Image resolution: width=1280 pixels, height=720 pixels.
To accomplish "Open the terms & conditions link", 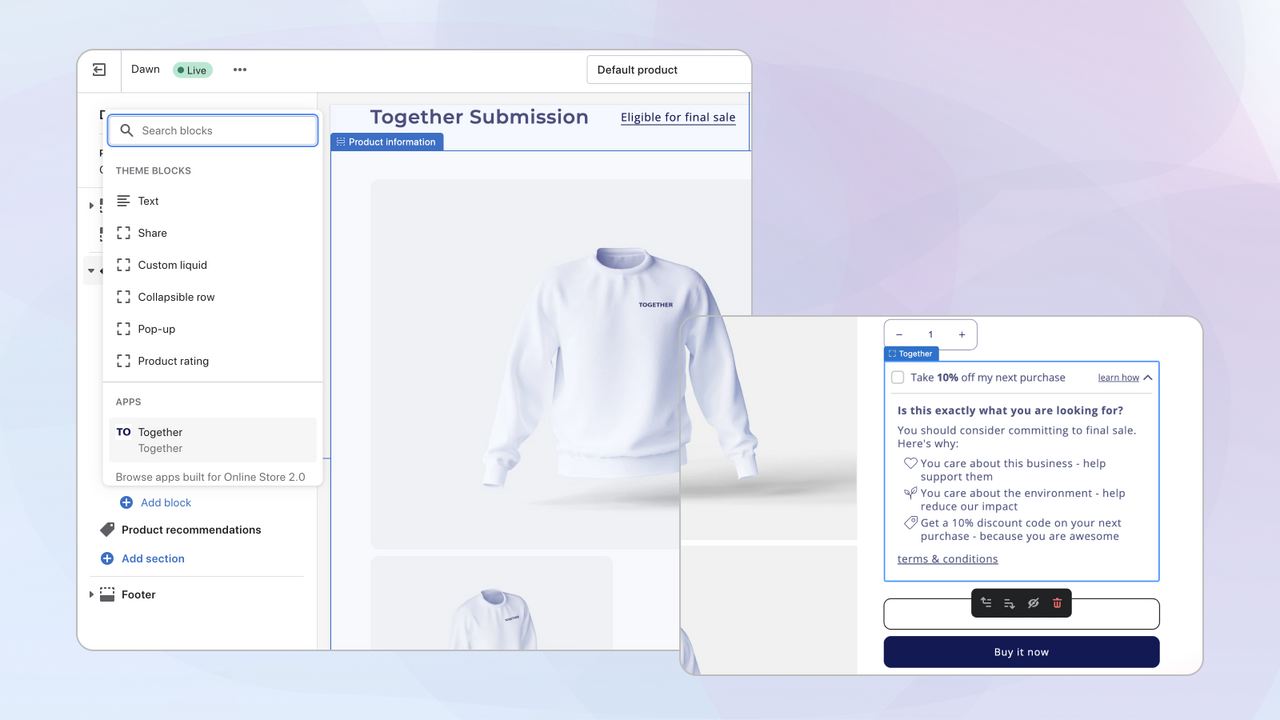I will 947,558.
